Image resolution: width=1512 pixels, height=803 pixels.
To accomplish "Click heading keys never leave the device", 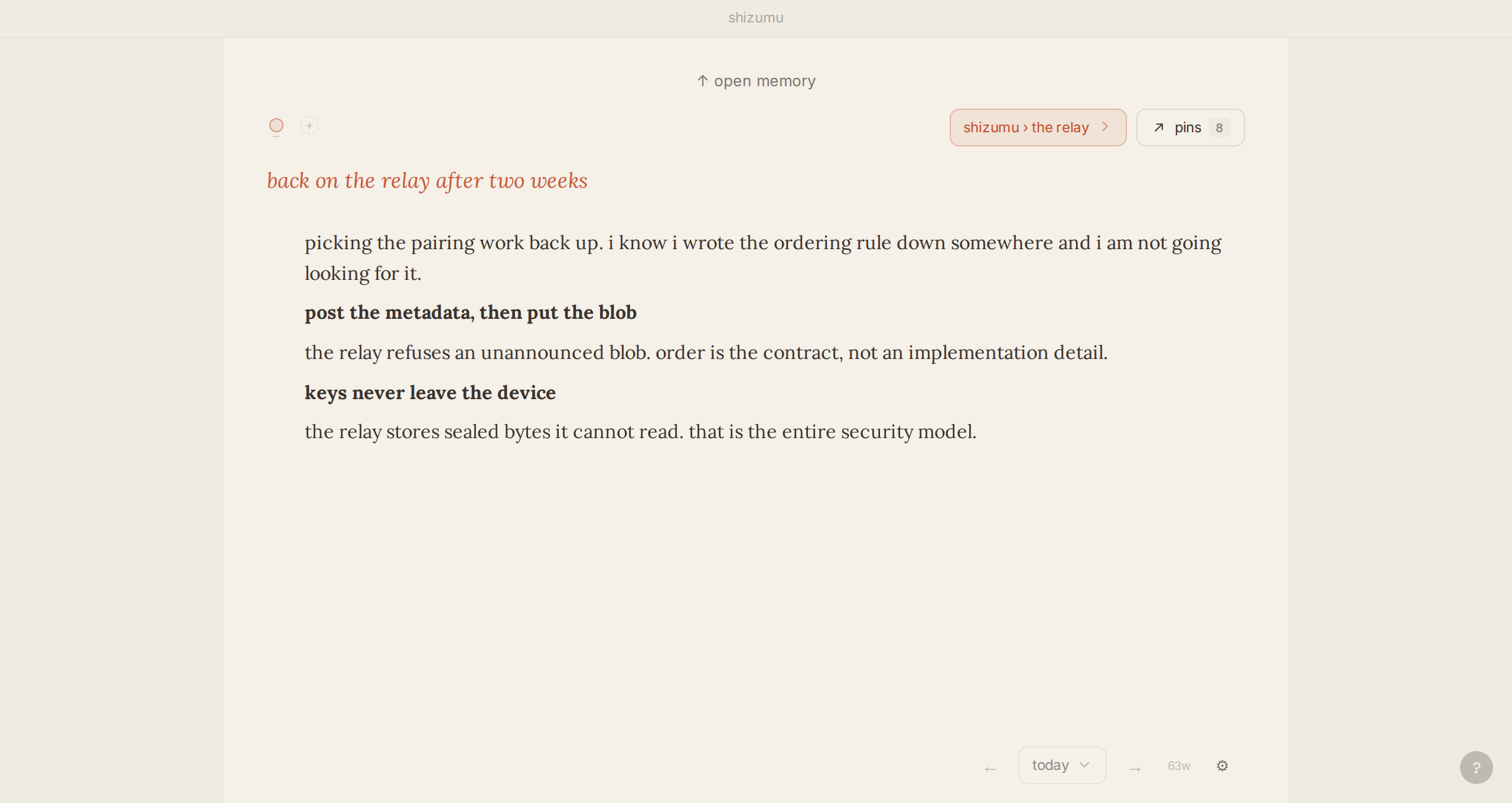I will (430, 393).
